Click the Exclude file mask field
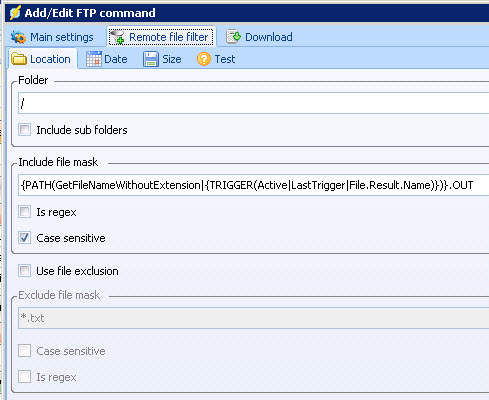 pos(254,318)
